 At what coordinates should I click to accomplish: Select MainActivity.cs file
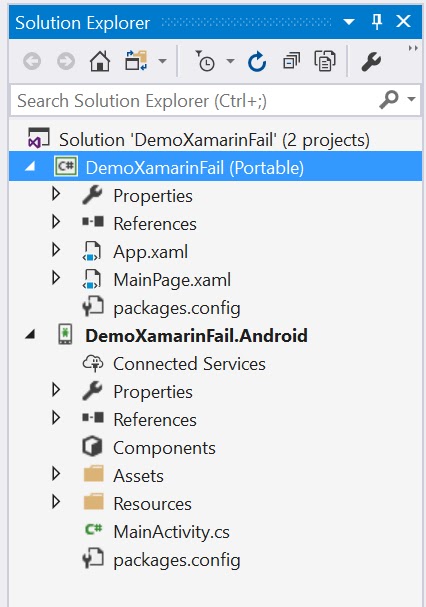click(171, 532)
